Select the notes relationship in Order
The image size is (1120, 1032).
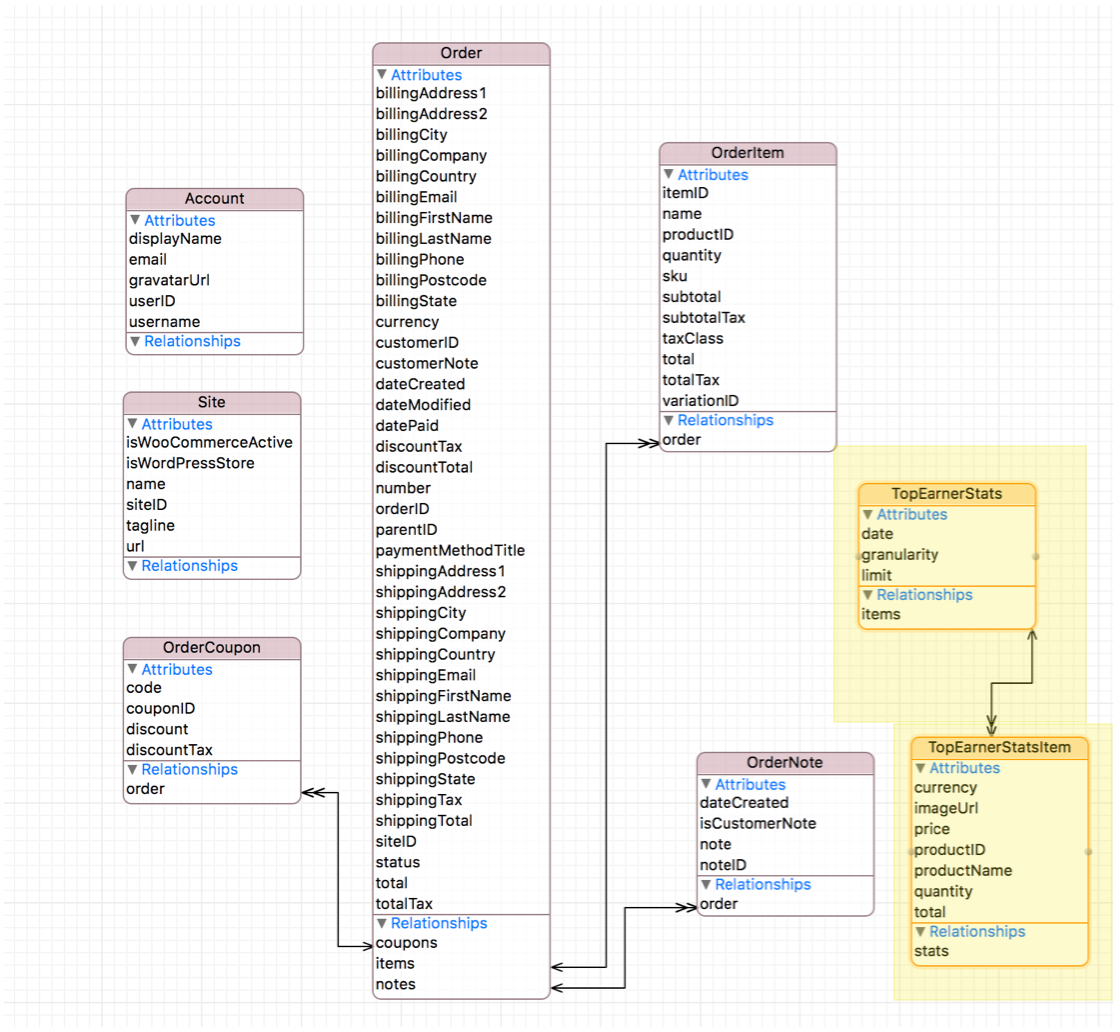(396, 984)
